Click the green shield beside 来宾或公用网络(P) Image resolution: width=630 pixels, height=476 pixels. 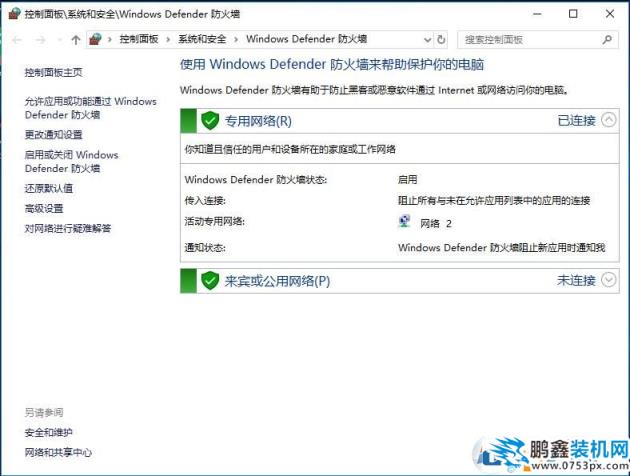coord(210,280)
